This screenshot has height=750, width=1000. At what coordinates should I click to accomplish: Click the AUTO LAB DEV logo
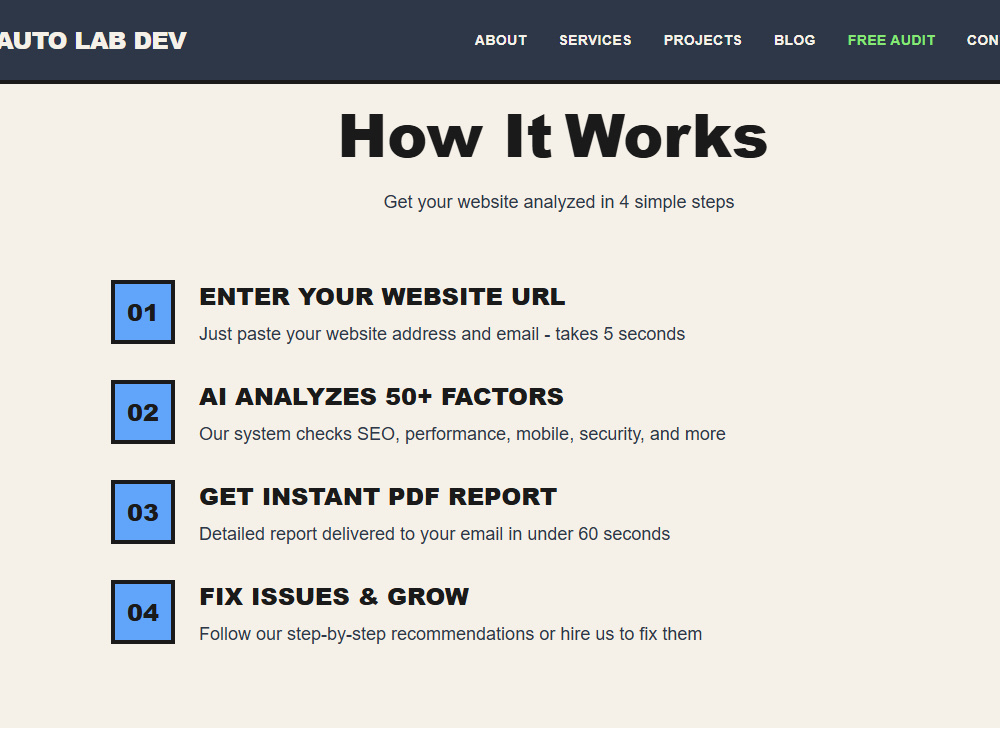93,40
